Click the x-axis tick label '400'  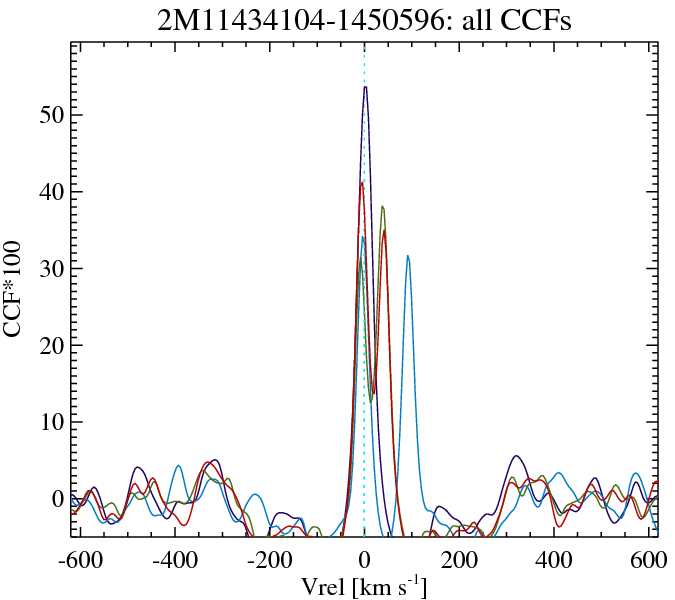(x=553, y=558)
